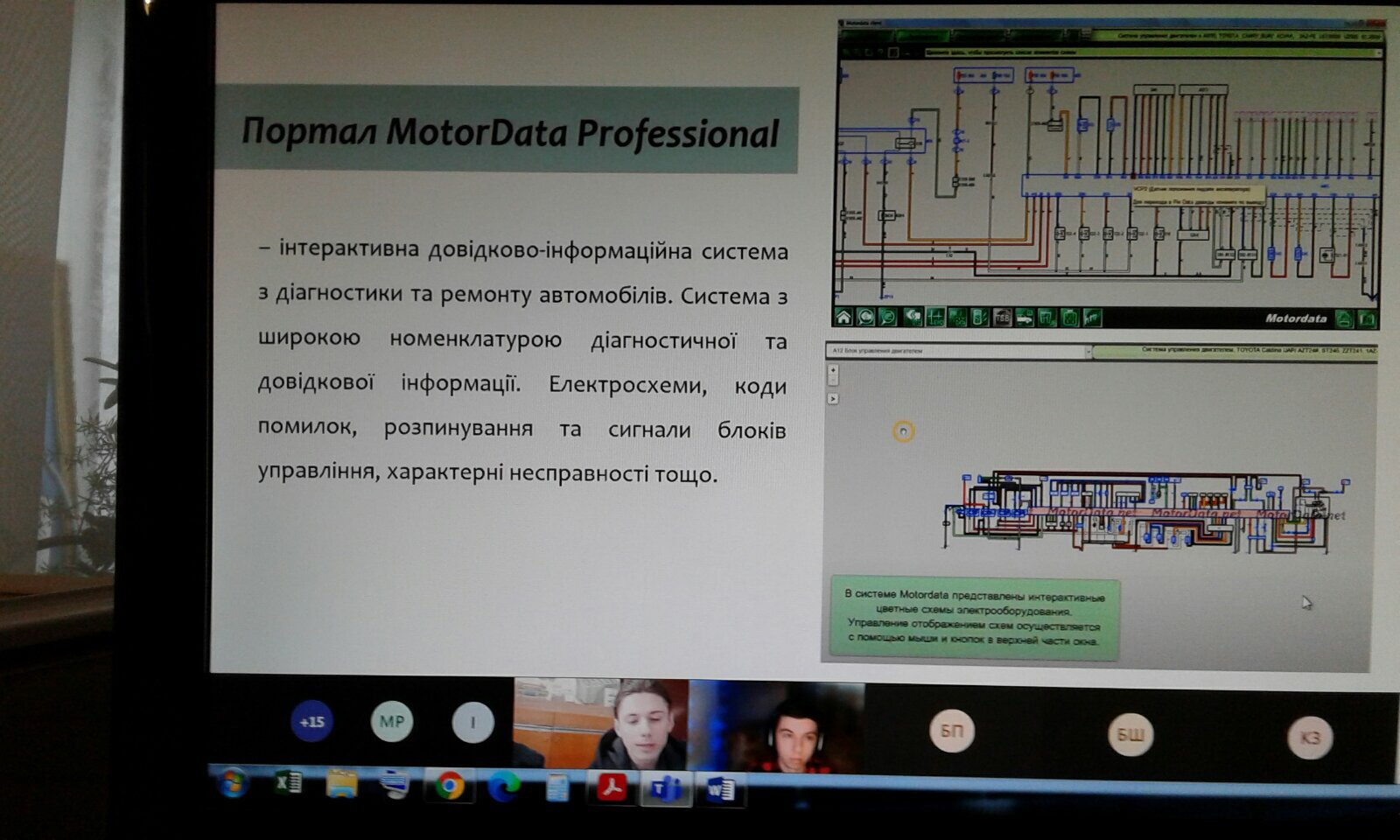Click the magnifier search icon beside Home
This screenshot has height=840, width=1400.
point(865,317)
